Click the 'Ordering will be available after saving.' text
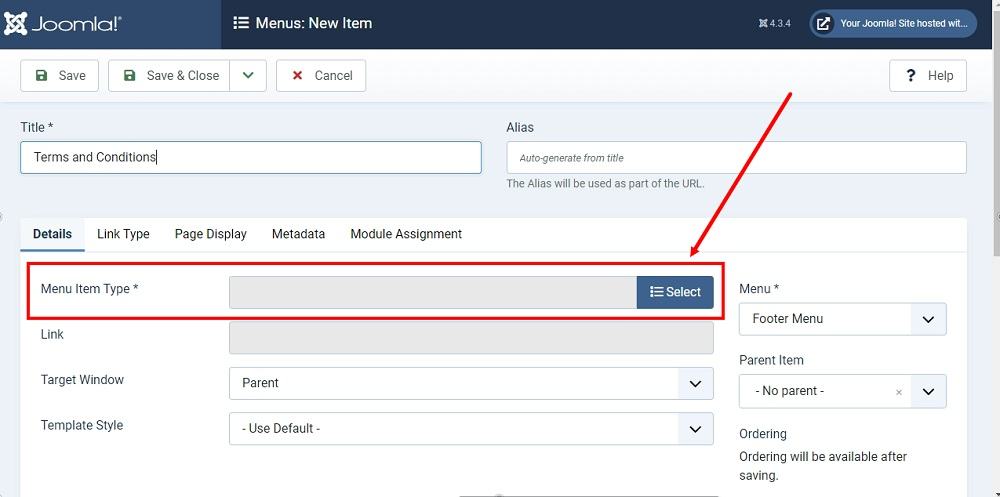Viewport: 1000px width, 497px height. (x=823, y=466)
